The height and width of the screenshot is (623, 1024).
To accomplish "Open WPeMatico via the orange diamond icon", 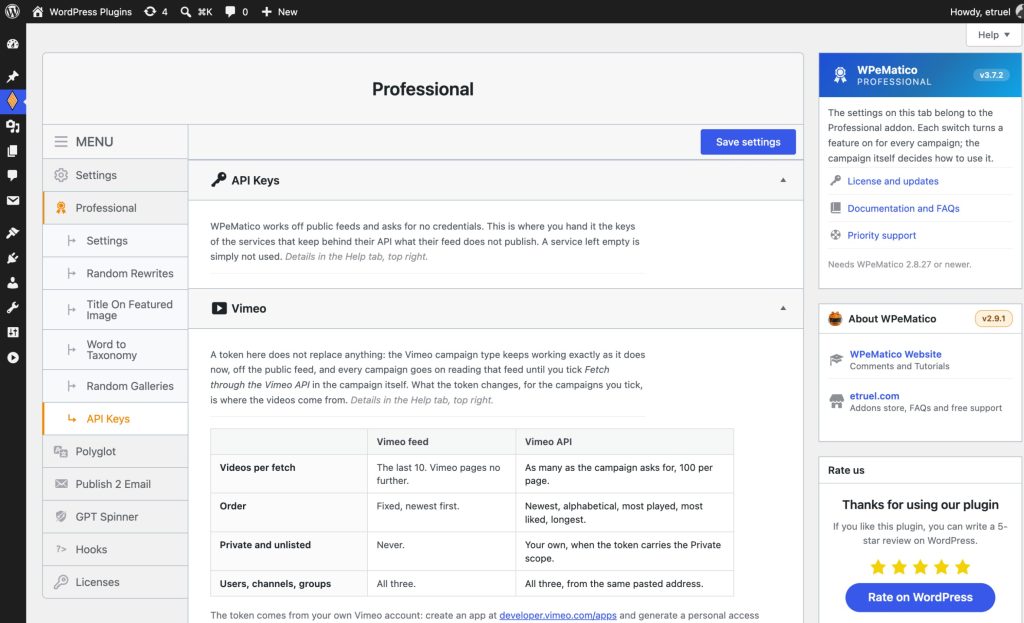I will click(12, 101).
